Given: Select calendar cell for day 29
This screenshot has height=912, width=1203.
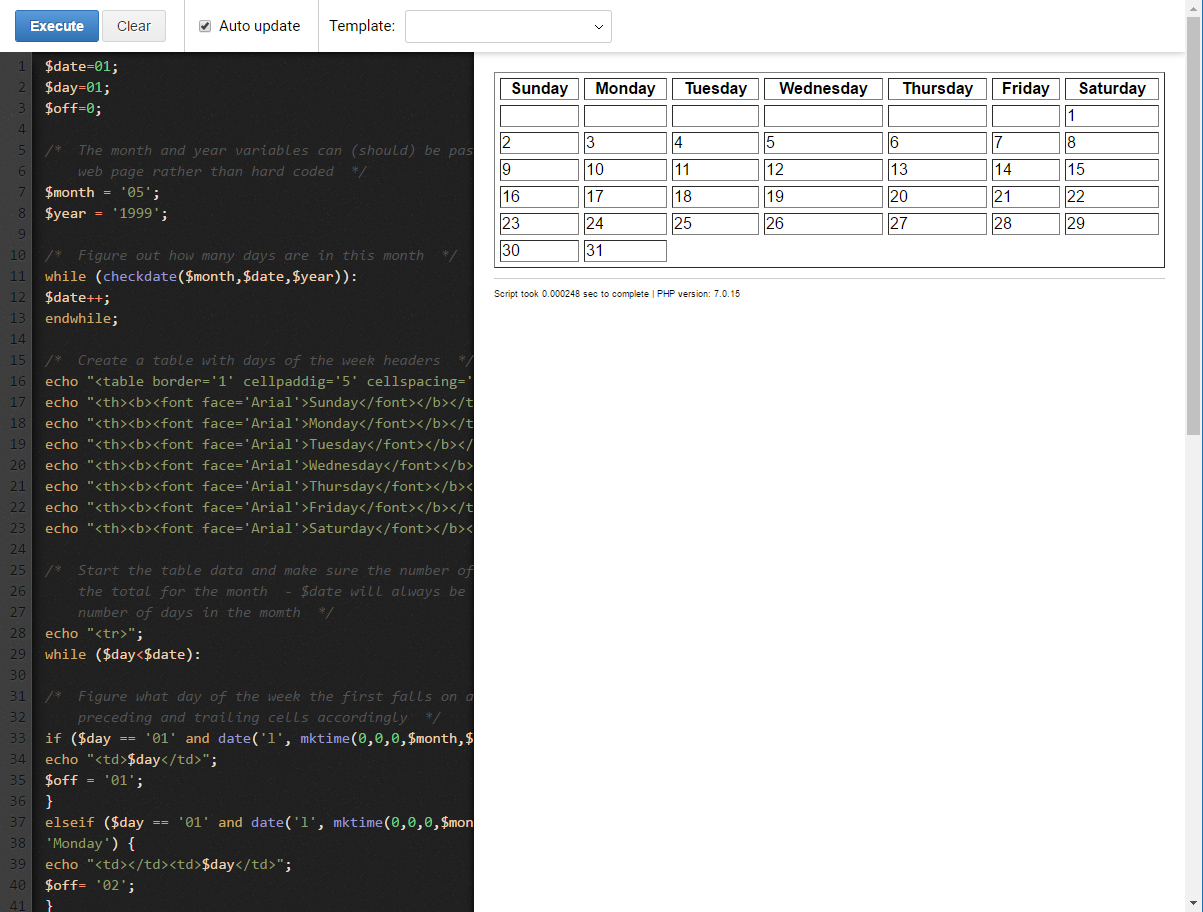Looking at the screenshot, I should [1112, 224].
